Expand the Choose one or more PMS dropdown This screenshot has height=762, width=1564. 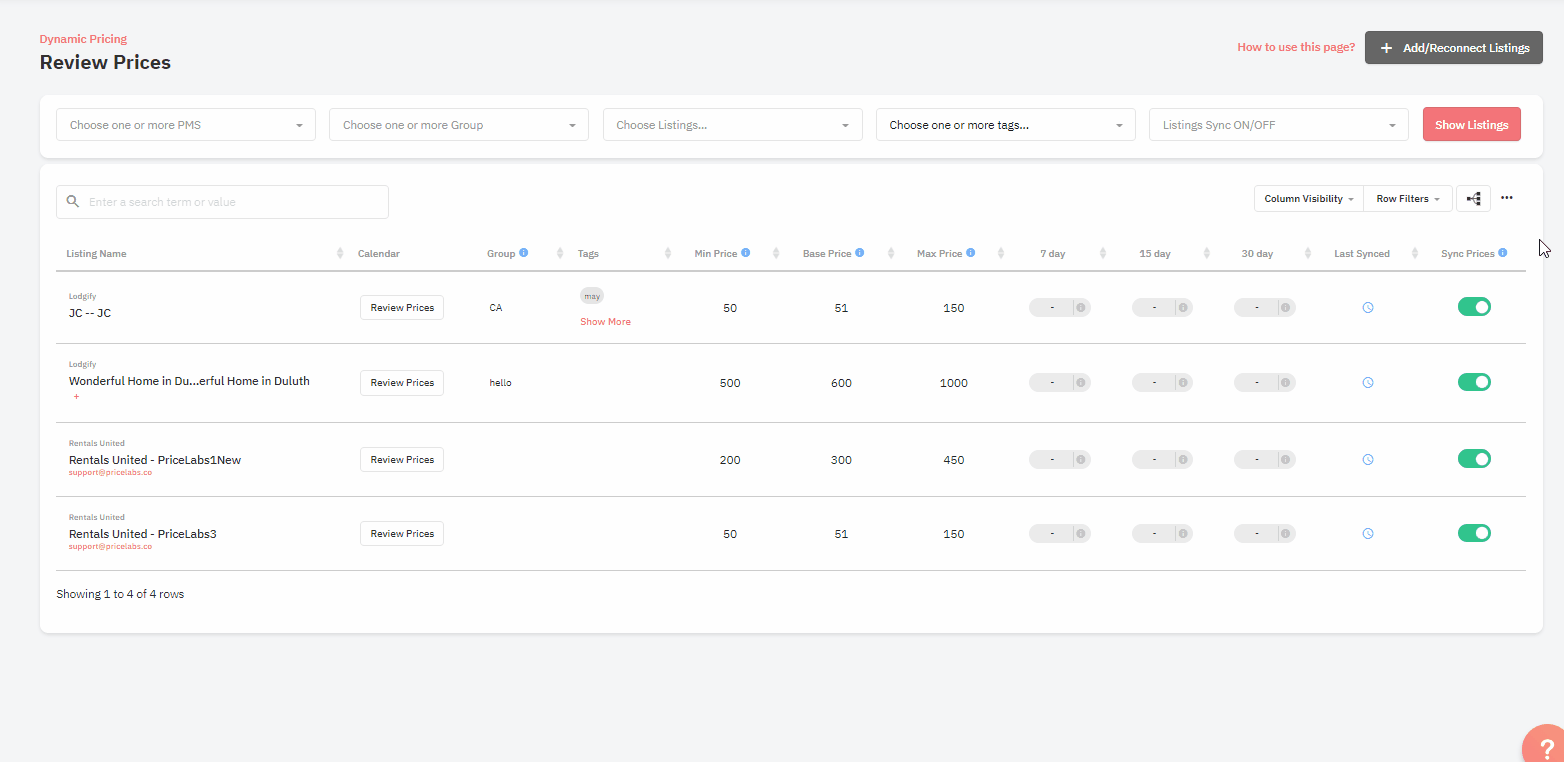[186, 125]
